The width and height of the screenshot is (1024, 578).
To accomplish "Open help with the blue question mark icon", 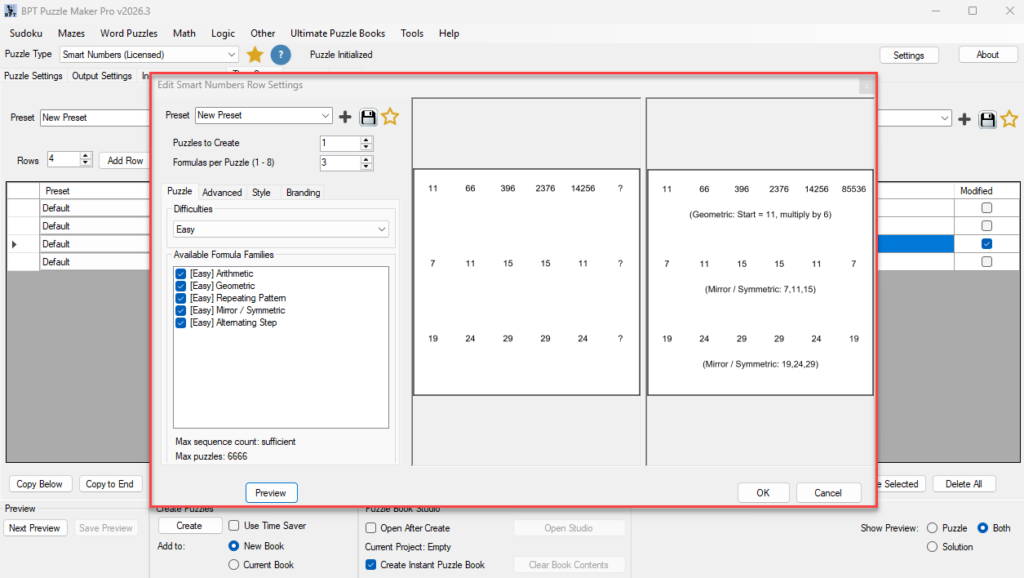I will [281, 55].
